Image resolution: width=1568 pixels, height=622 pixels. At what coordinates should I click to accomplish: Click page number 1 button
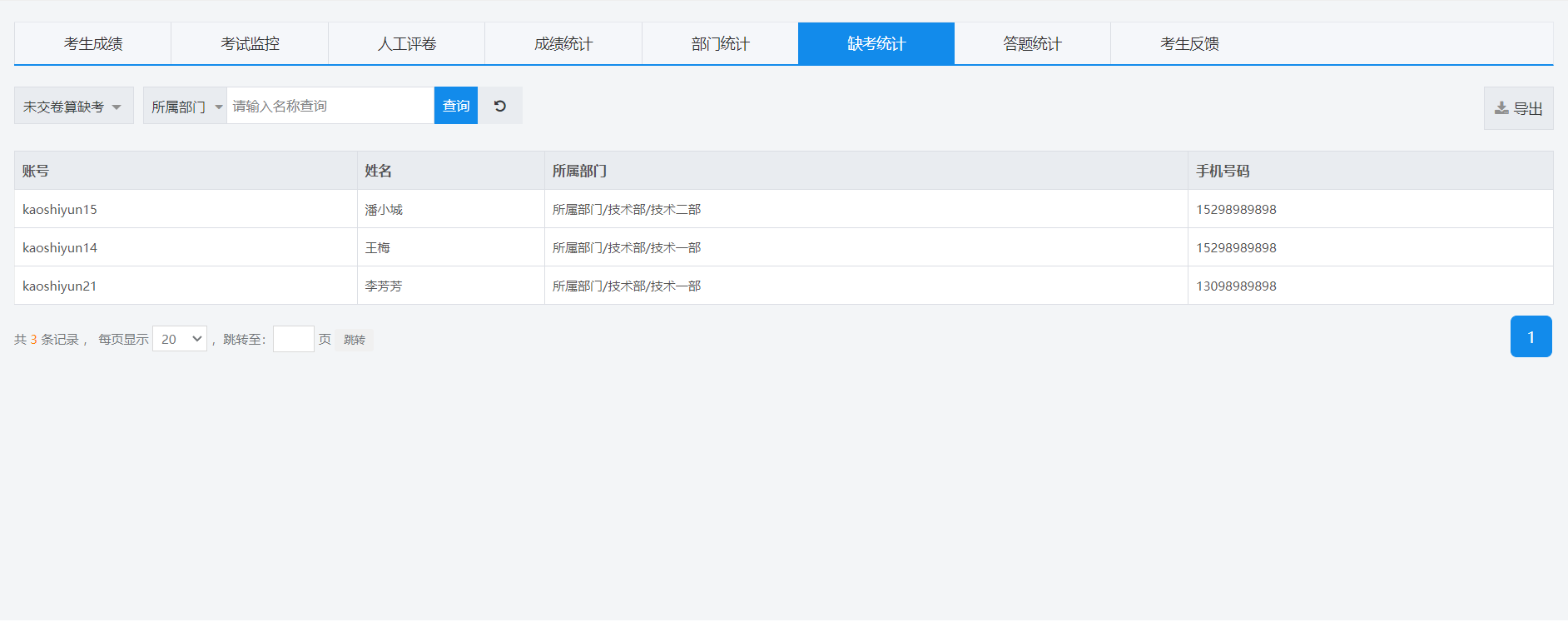coord(1531,337)
